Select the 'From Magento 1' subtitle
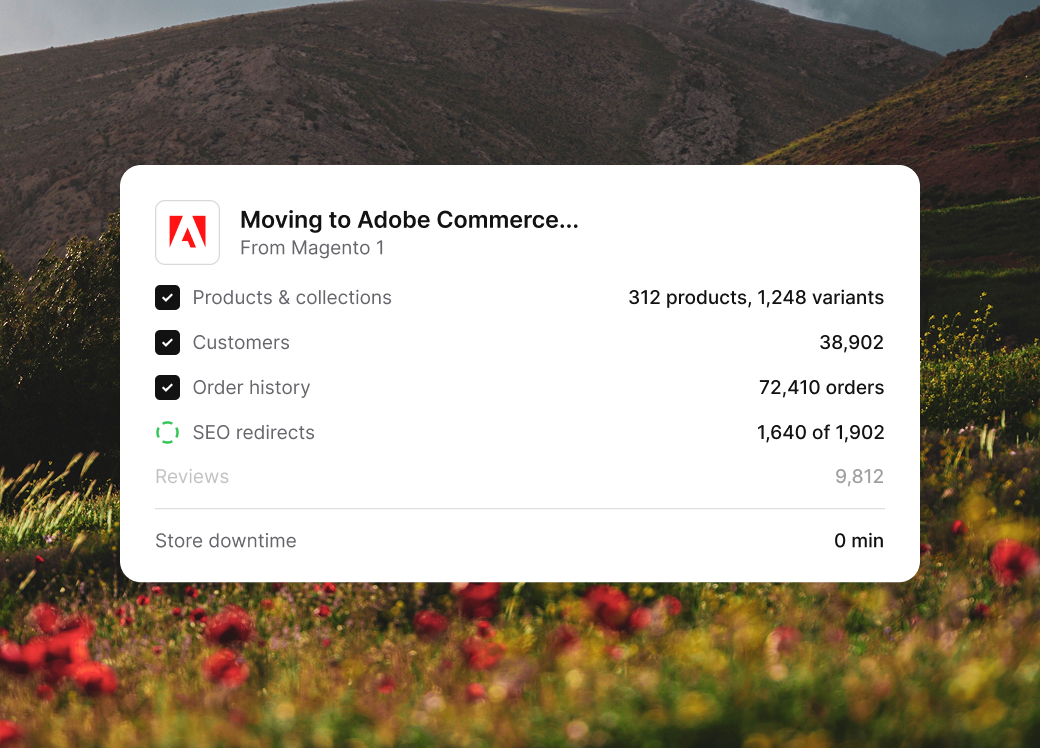 click(312, 248)
